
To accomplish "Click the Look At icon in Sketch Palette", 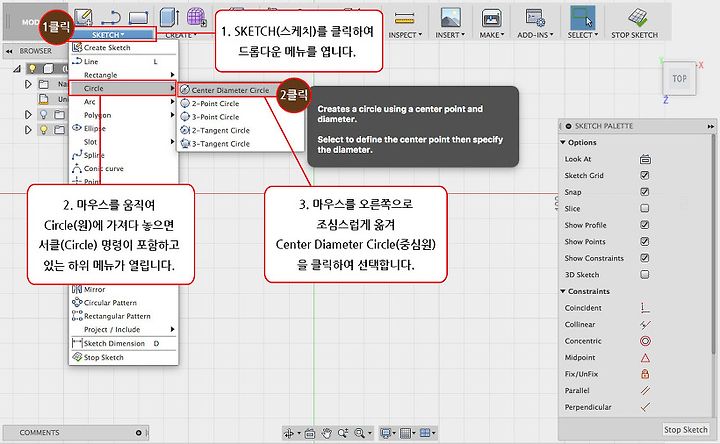I will coord(645,159).
